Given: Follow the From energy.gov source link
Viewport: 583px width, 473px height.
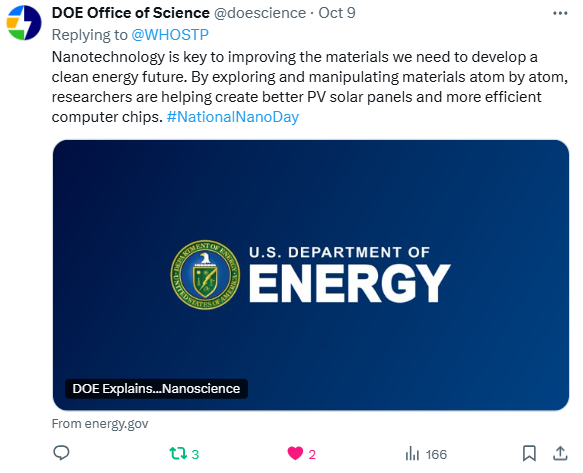Looking at the screenshot, I should point(100,424).
